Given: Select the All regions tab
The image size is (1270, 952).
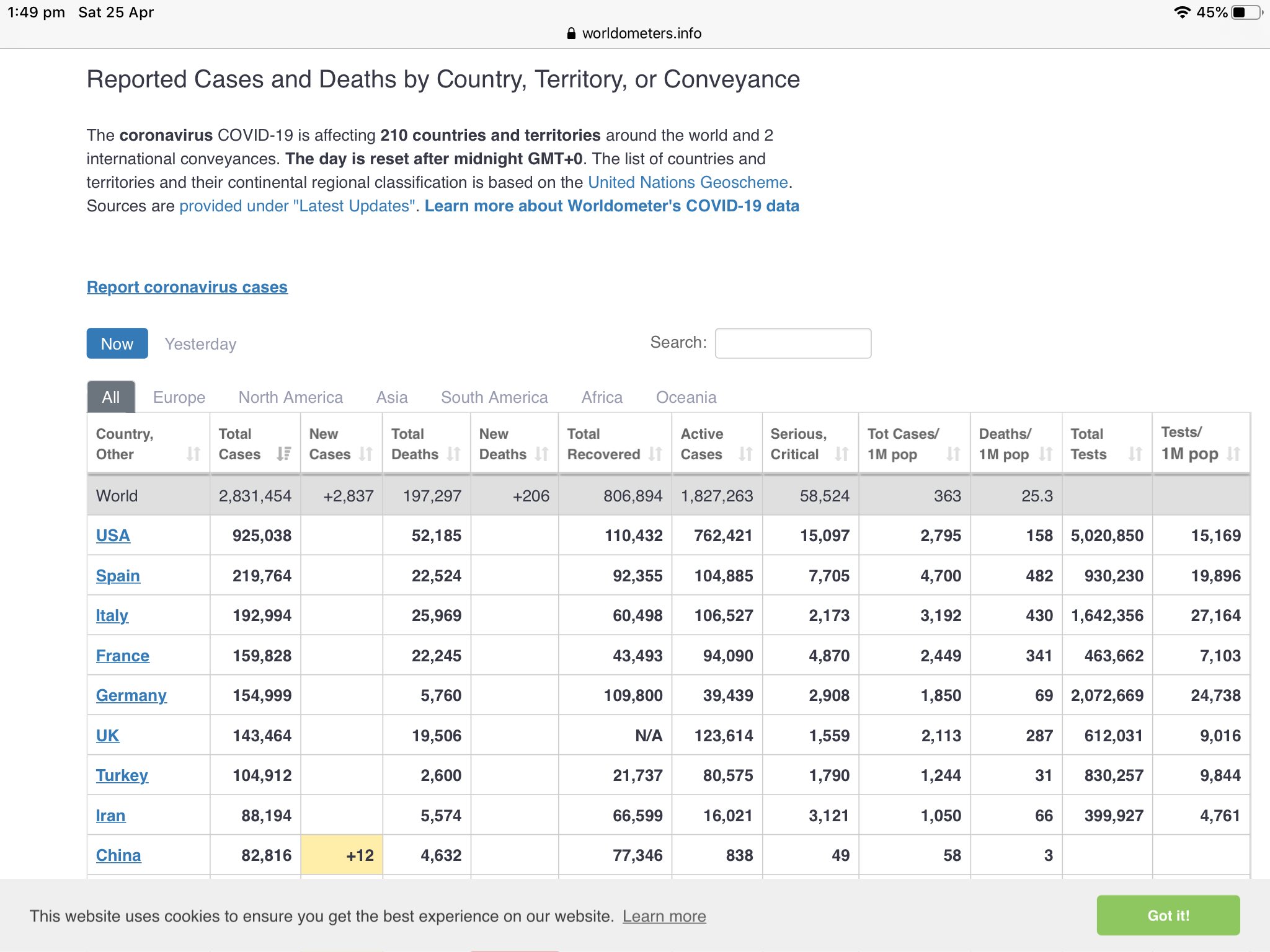Looking at the screenshot, I should click(111, 397).
